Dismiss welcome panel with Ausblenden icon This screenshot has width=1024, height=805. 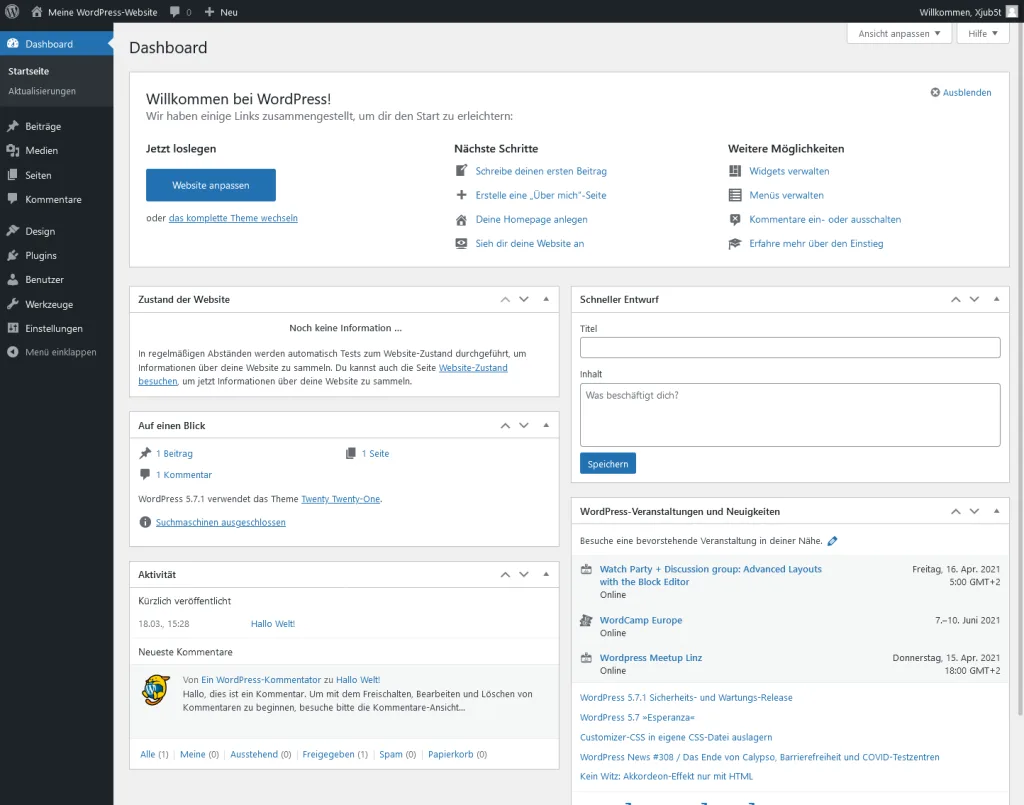[935, 92]
